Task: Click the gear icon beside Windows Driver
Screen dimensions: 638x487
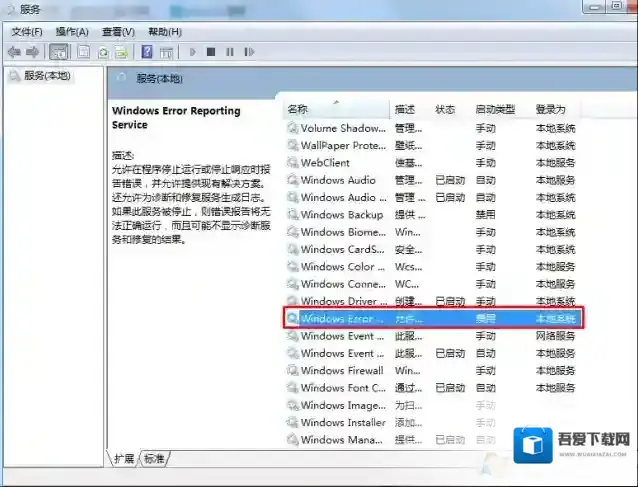Action: coord(293,301)
